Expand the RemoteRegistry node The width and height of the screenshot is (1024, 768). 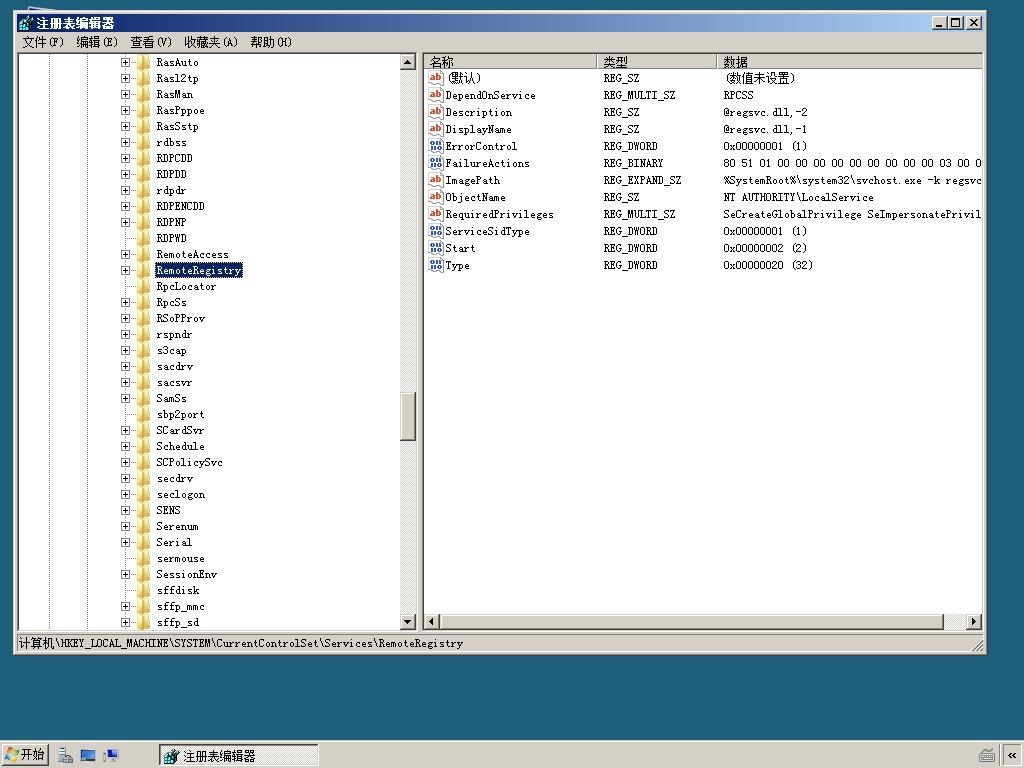coord(125,270)
